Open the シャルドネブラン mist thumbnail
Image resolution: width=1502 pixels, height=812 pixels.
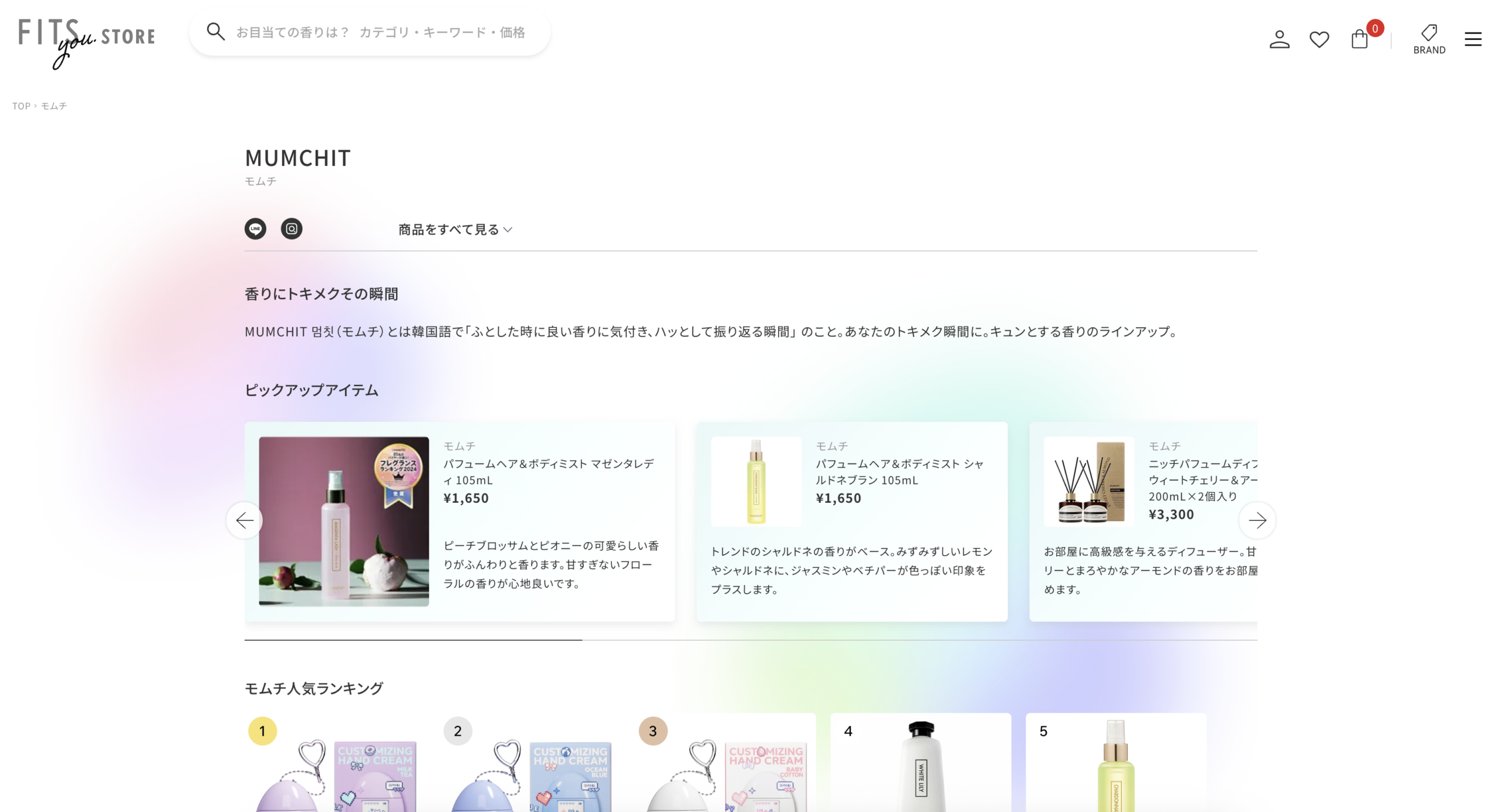click(x=756, y=481)
